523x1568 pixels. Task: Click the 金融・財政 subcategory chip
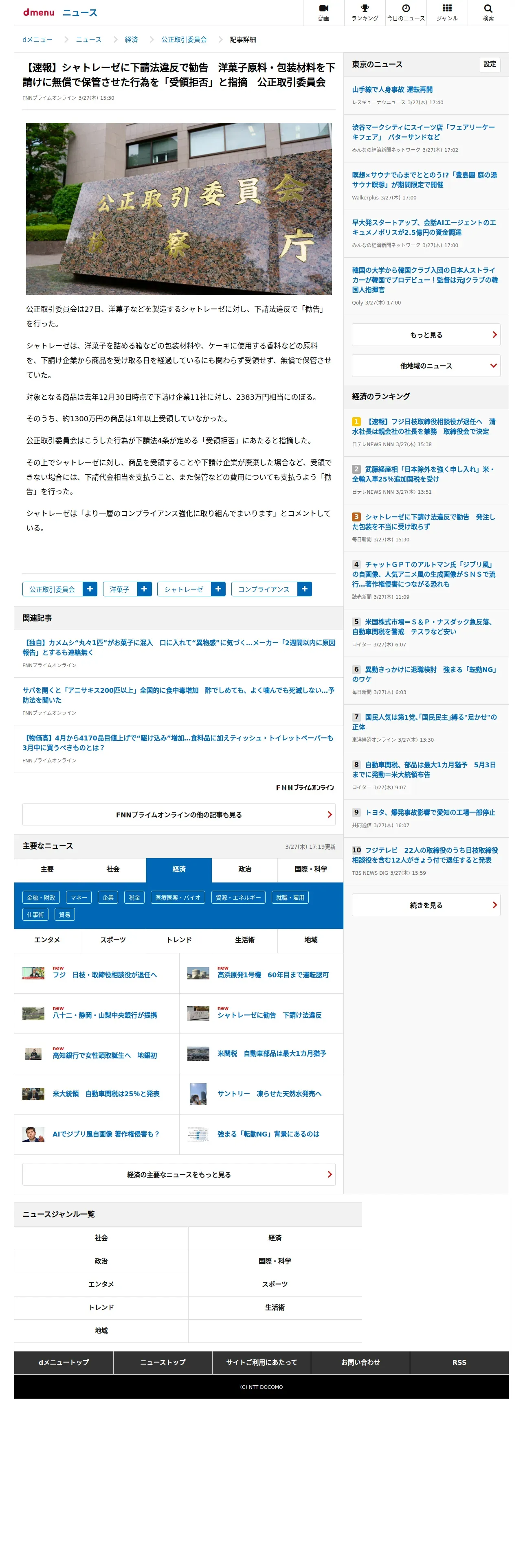[41, 897]
